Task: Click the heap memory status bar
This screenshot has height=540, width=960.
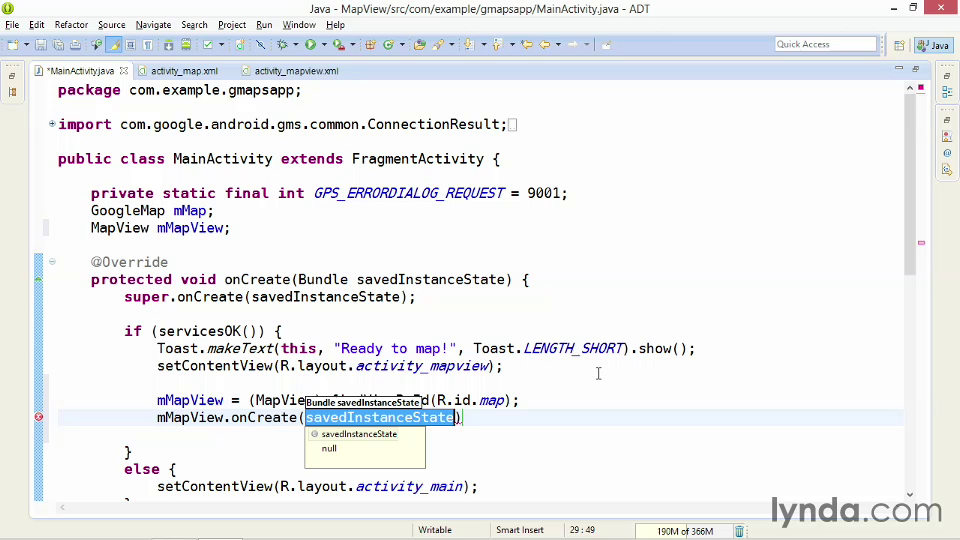Action: pyautogui.click(x=684, y=531)
